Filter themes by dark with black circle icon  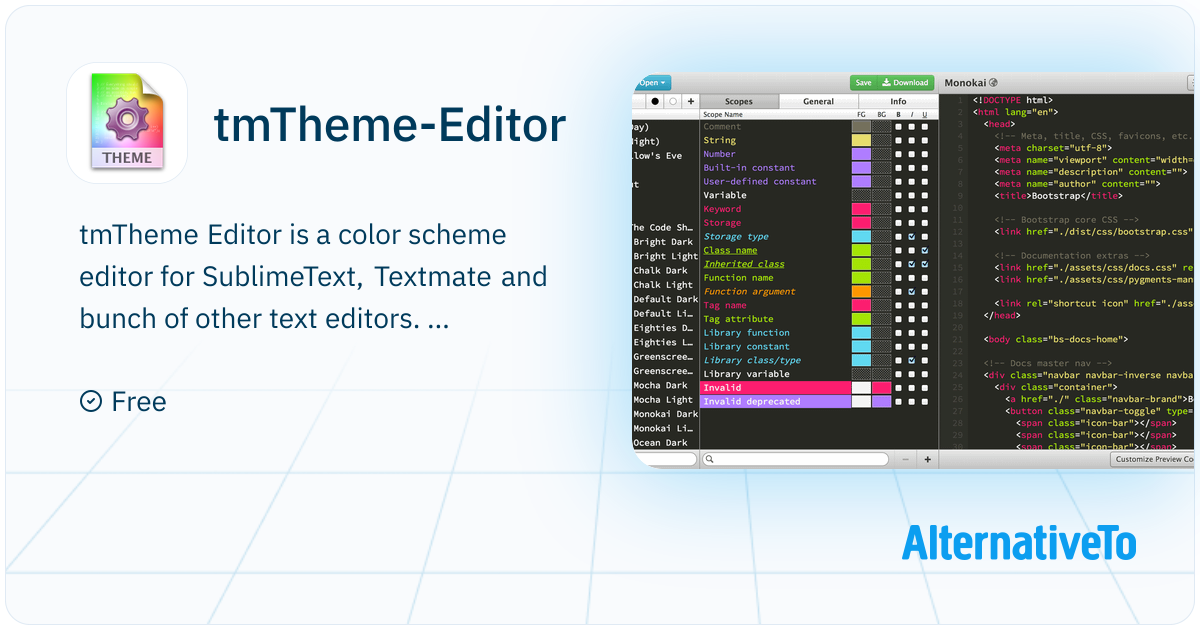coord(655,101)
